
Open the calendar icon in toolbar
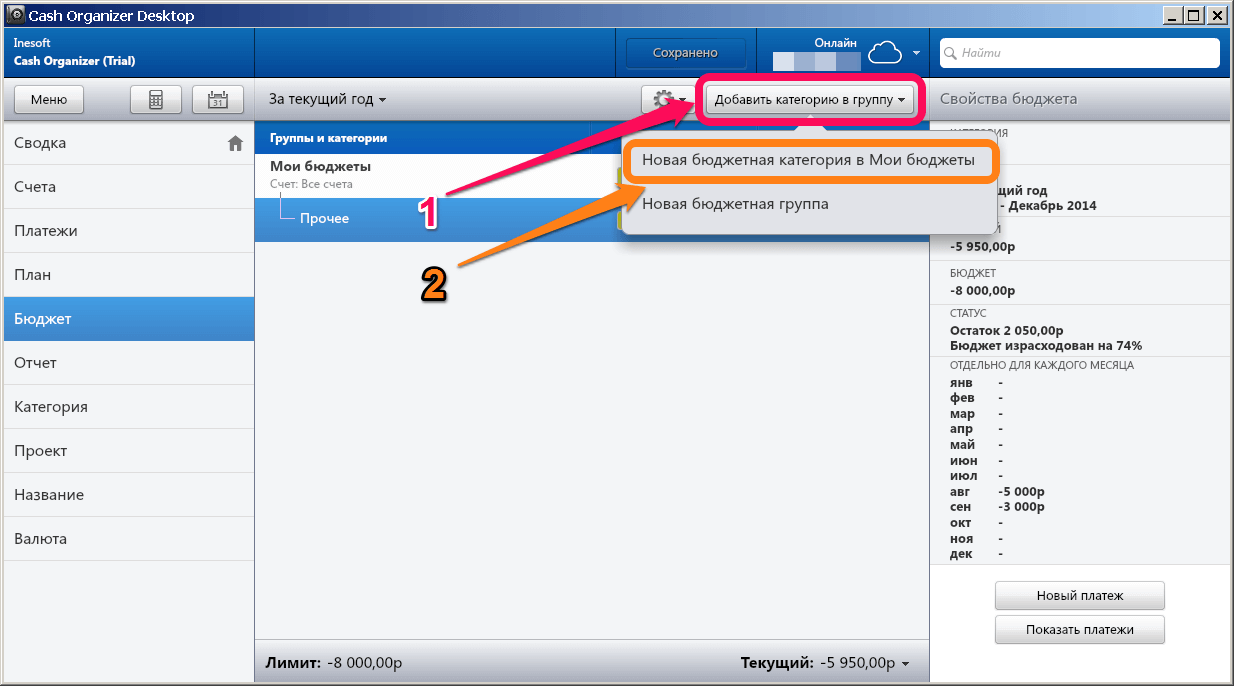click(x=217, y=99)
